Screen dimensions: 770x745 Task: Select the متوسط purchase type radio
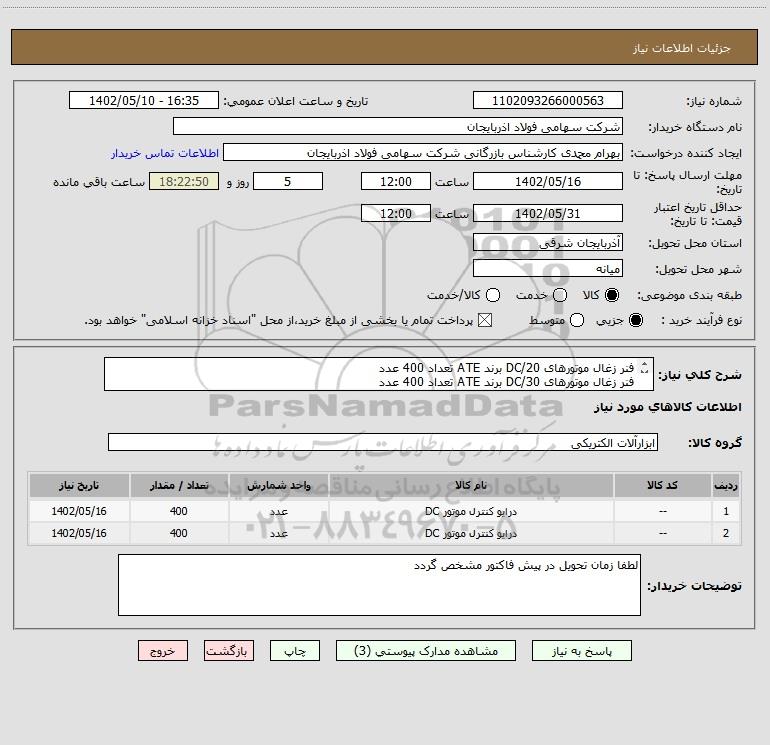click(577, 320)
